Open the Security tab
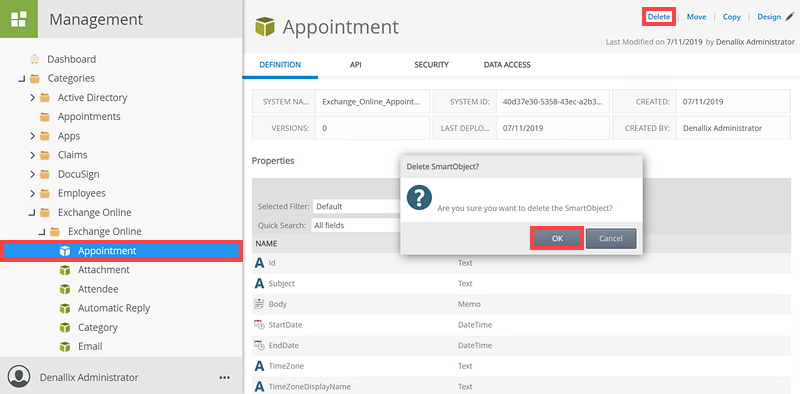This screenshot has height=394, width=800. click(431, 65)
